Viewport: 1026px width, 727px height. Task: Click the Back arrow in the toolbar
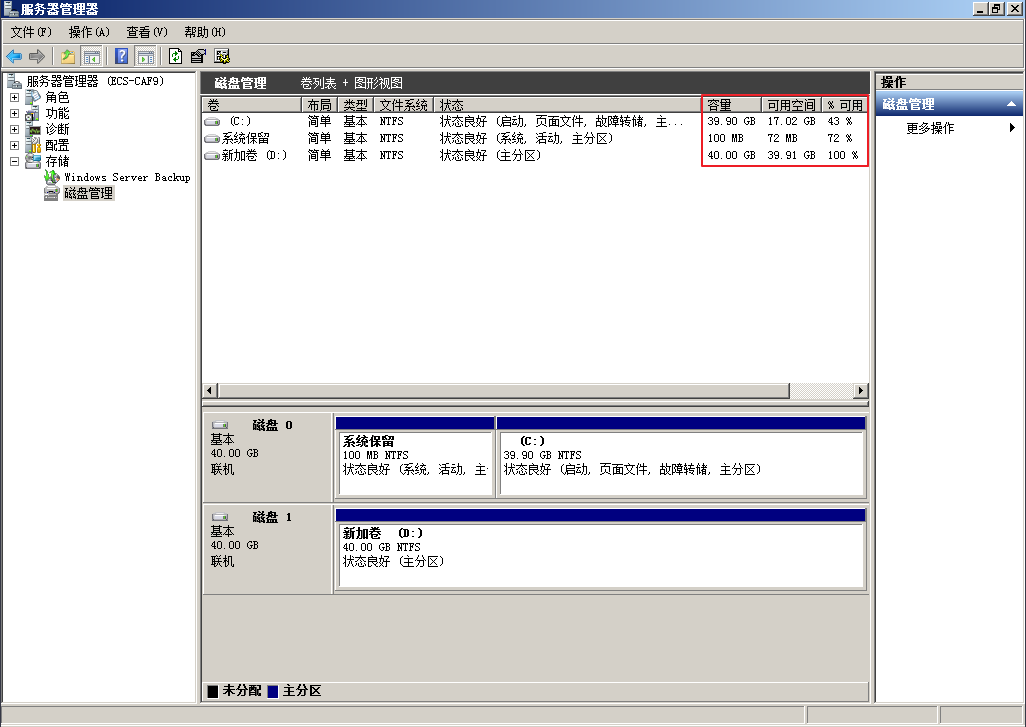pos(14,56)
